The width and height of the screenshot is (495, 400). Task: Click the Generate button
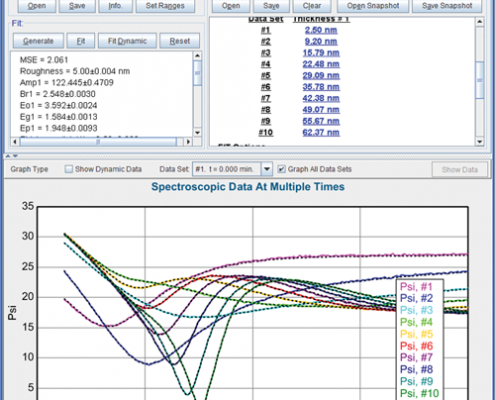click(x=38, y=41)
